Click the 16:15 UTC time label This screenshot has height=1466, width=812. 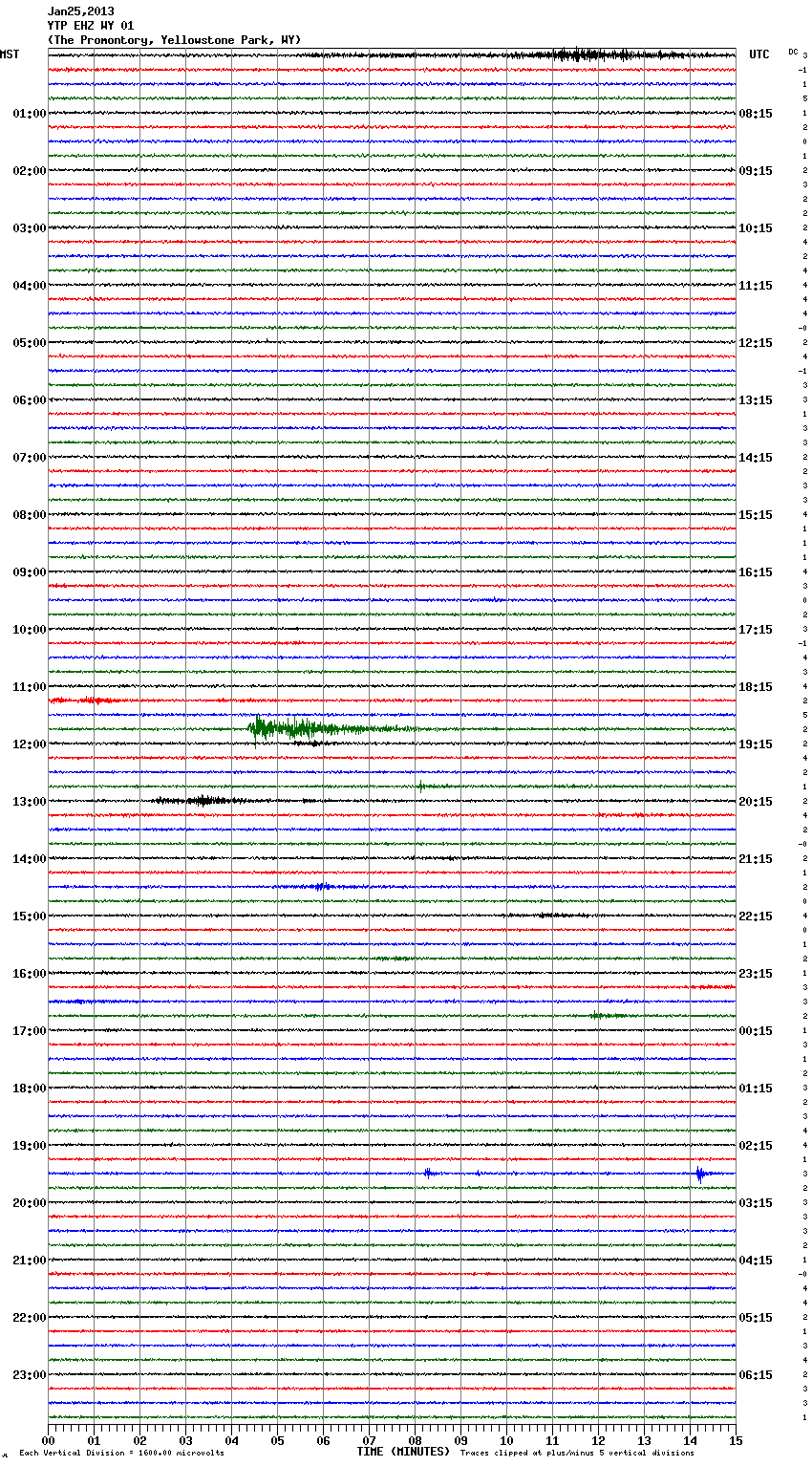(756, 572)
